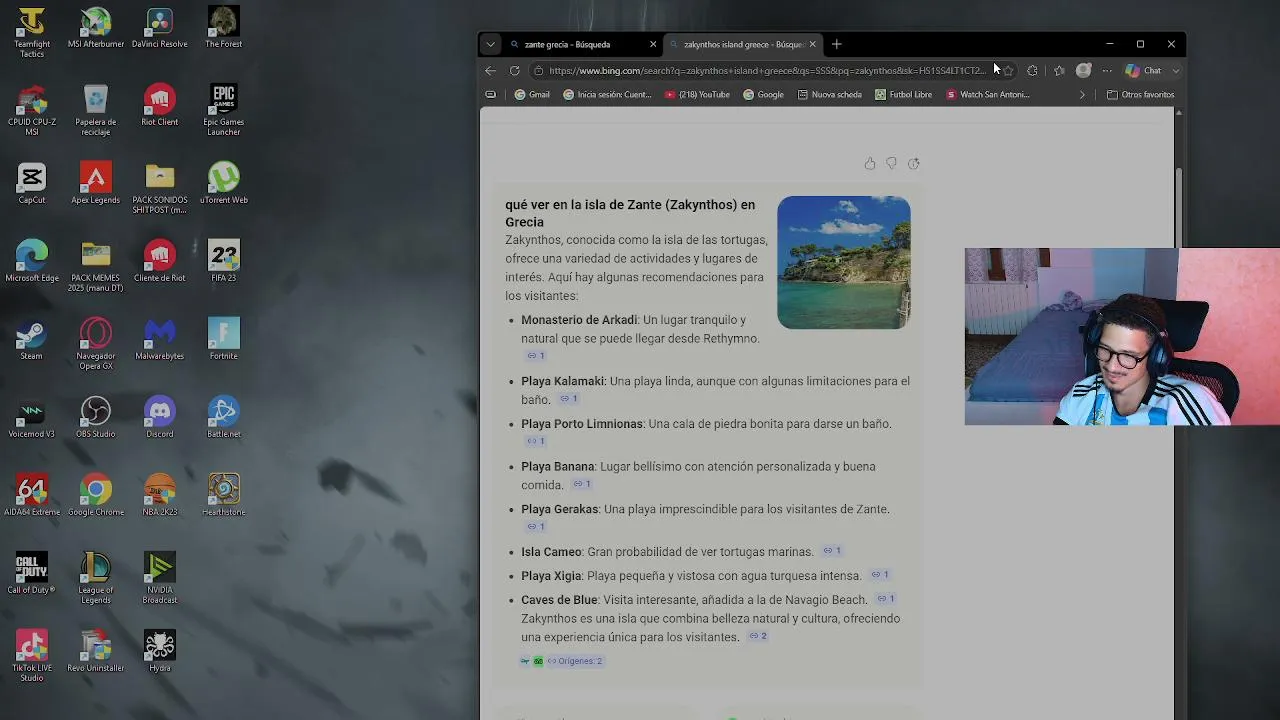The width and height of the screenshot is (1280, 720).
Task: Like the answer with thumbs up
Action: pyautogui.click(x=870, y=164)
